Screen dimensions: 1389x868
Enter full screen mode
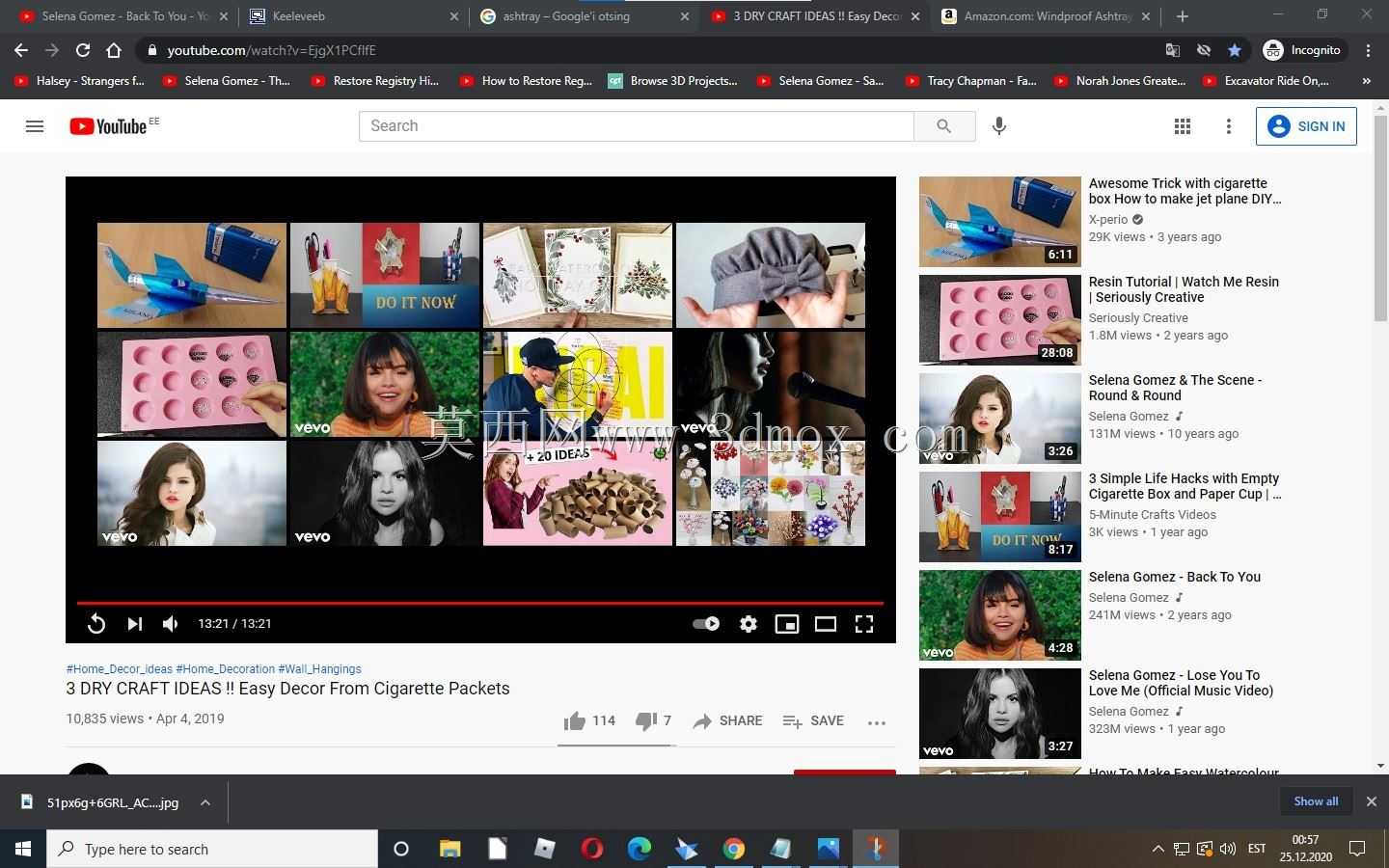click(864, 624)
